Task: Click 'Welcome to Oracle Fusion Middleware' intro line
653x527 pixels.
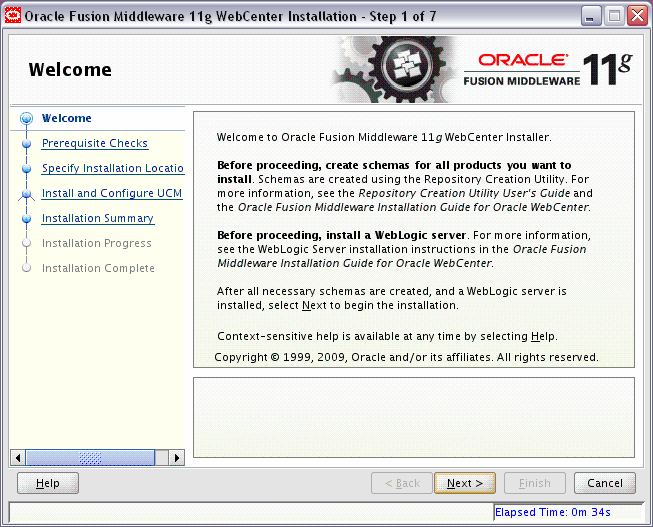Action: (384, 137)
